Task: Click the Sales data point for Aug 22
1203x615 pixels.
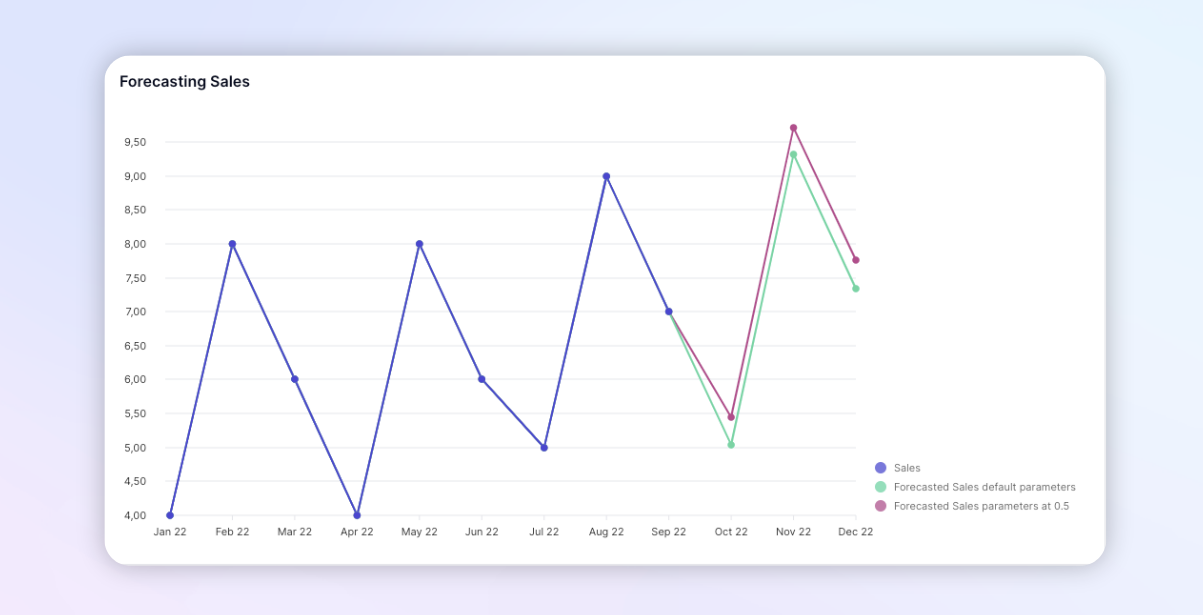Action: (x=606, y=176)
